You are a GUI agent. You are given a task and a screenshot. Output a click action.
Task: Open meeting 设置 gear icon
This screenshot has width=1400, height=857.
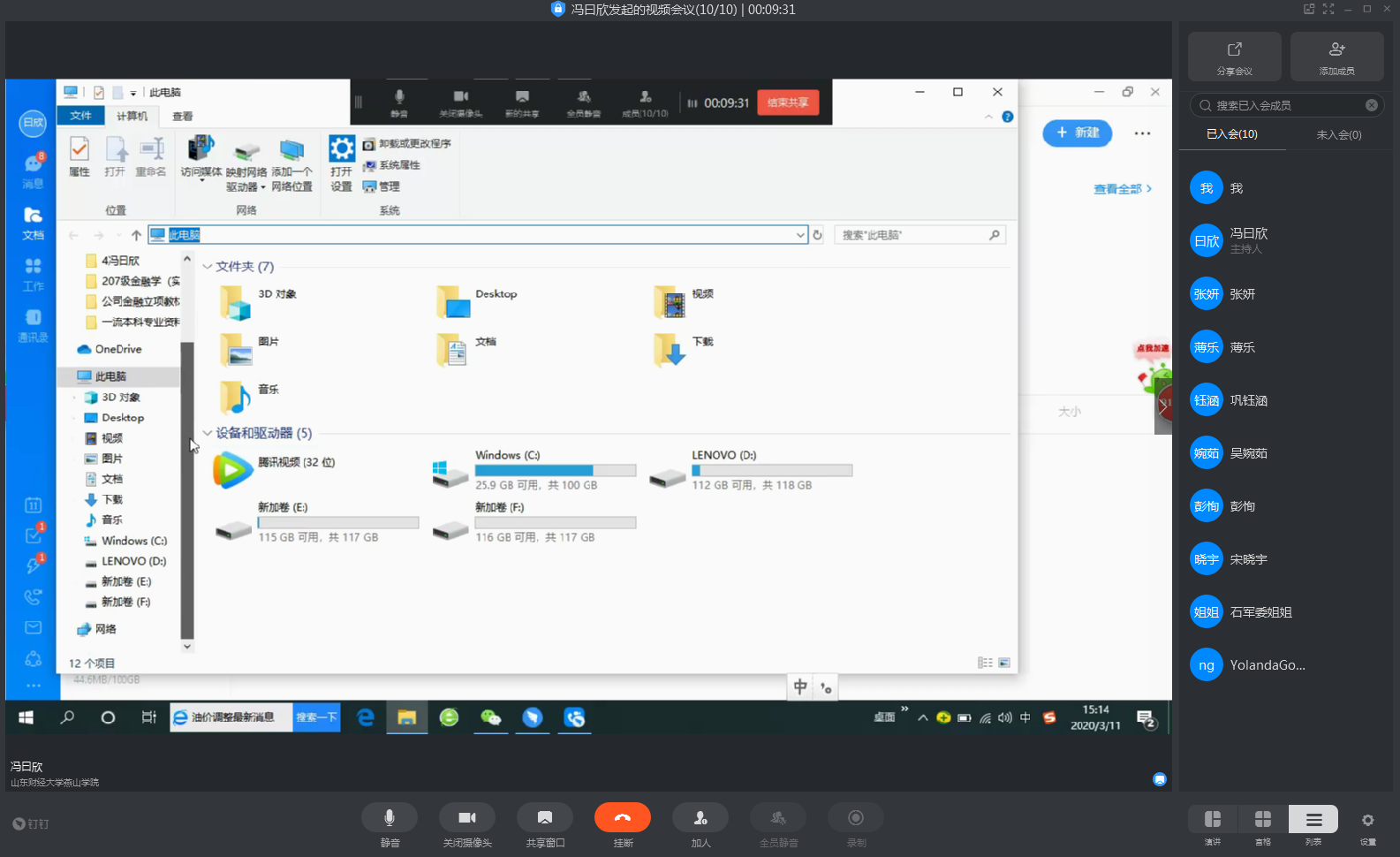(1367, 821)
